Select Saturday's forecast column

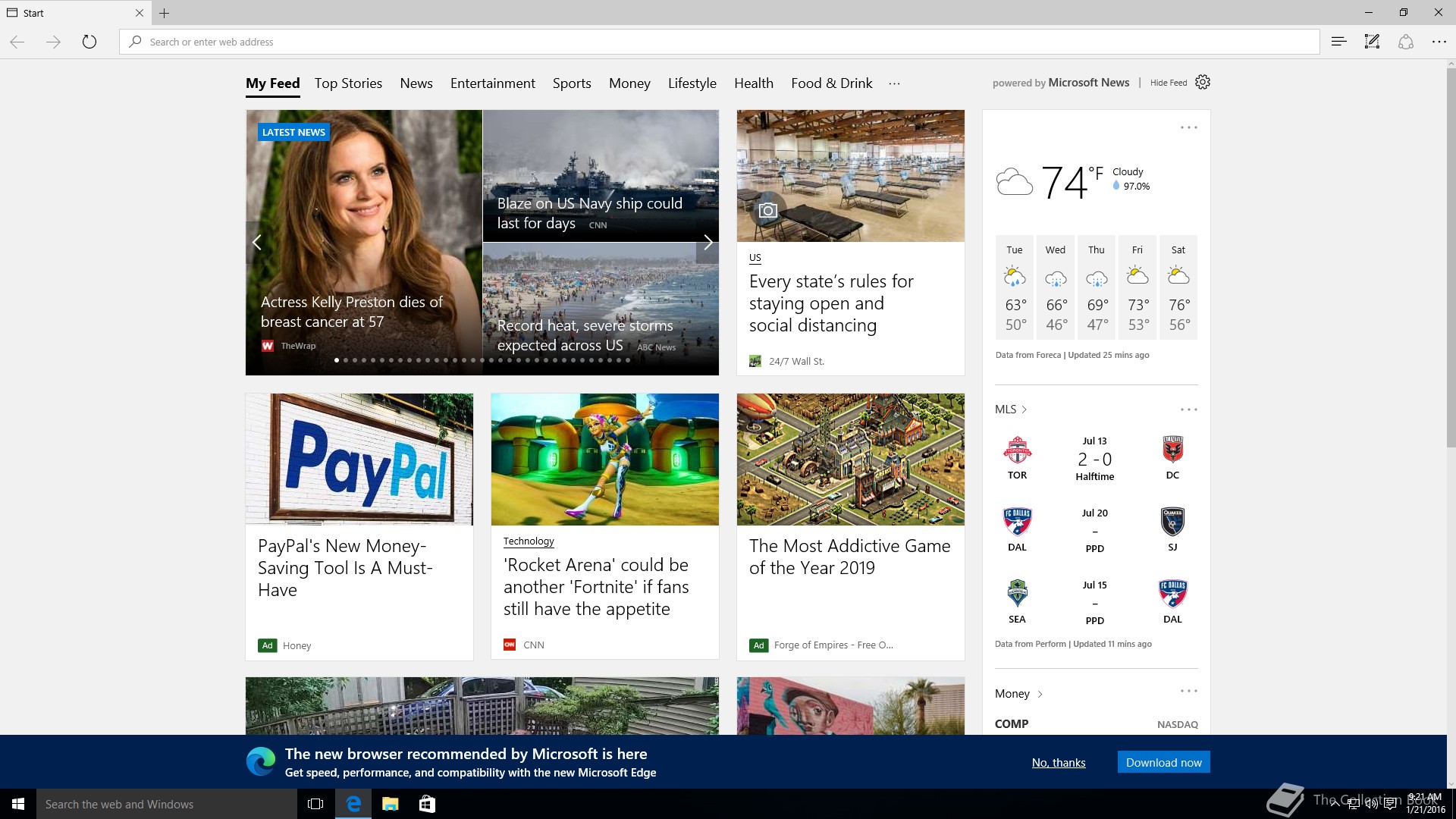pyautogui.click(x=1178, y=287)
